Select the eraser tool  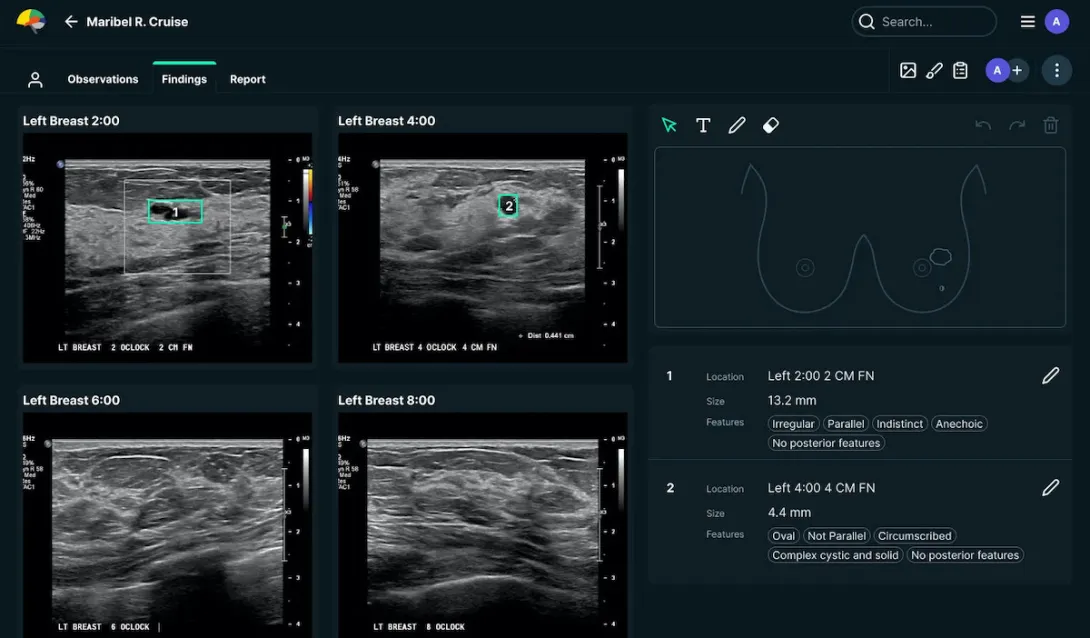pos(771,125)
